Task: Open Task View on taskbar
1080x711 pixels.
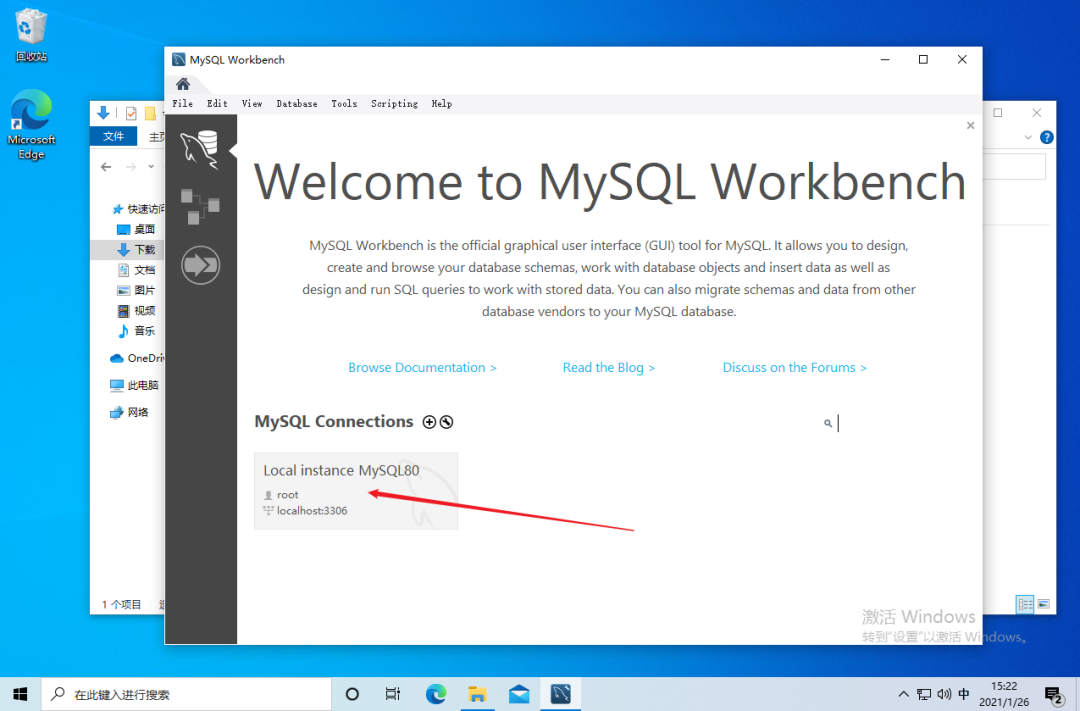Action: [393, 694]
